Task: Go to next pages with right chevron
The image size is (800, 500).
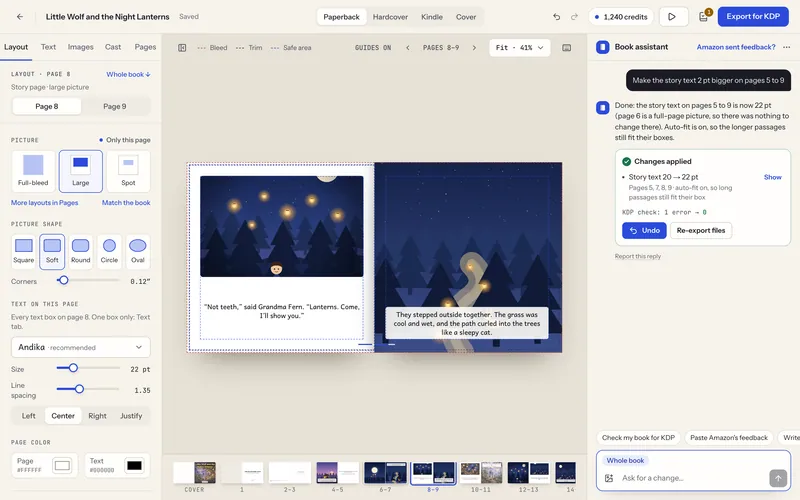Action: point(474,47)
